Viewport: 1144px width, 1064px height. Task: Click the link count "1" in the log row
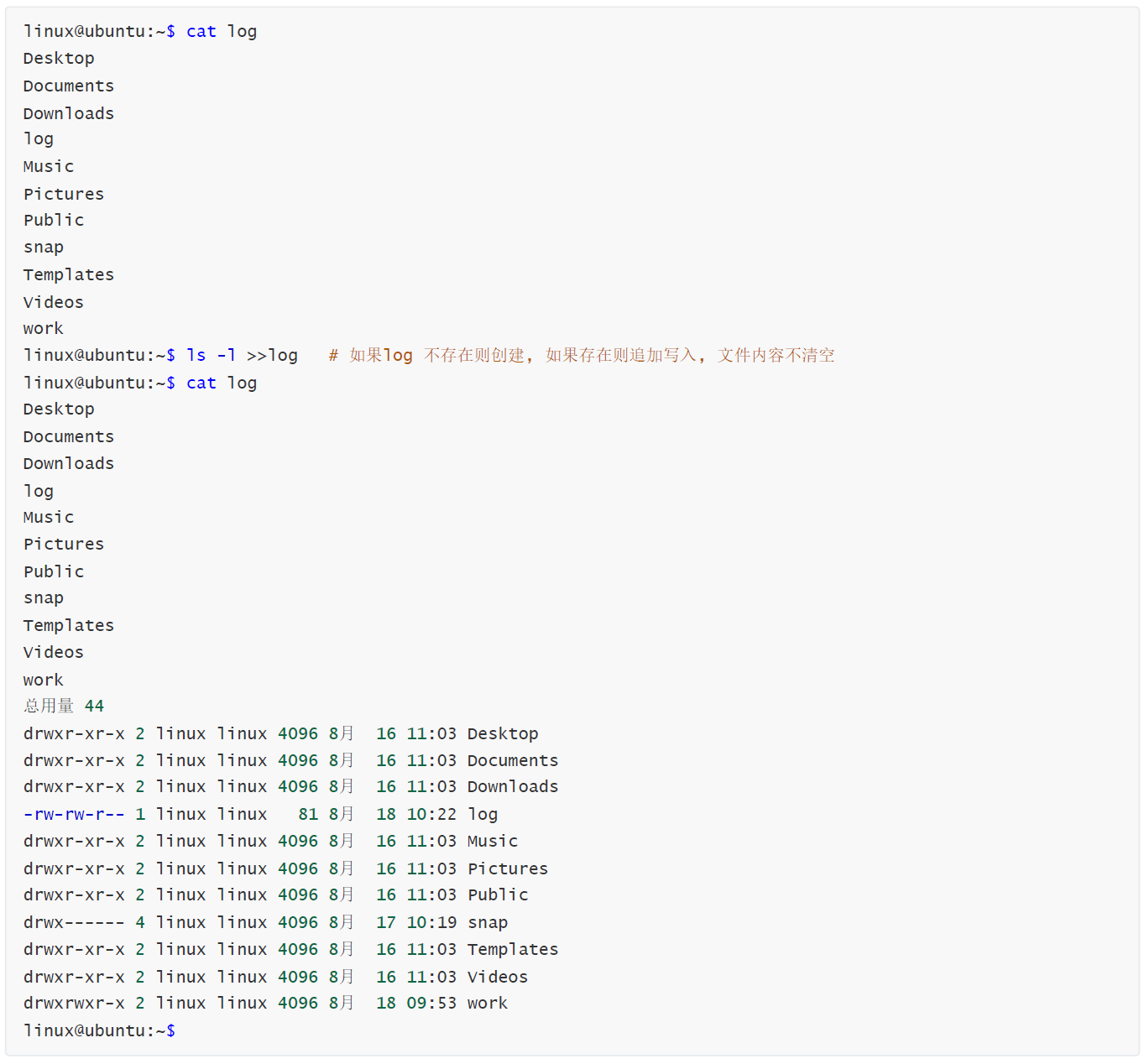pos(140,815)
